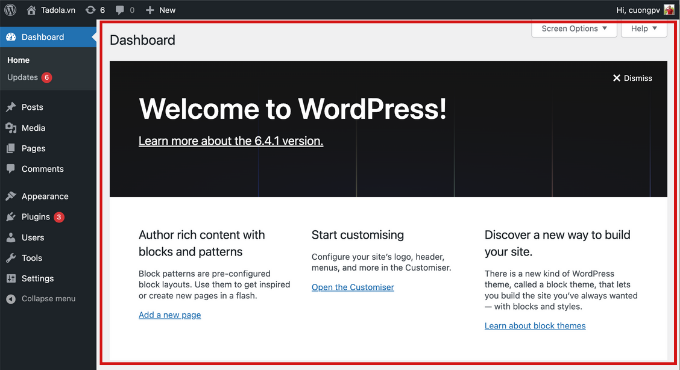
Task: Click the New label in admin bar
Action: pos(167,10)
